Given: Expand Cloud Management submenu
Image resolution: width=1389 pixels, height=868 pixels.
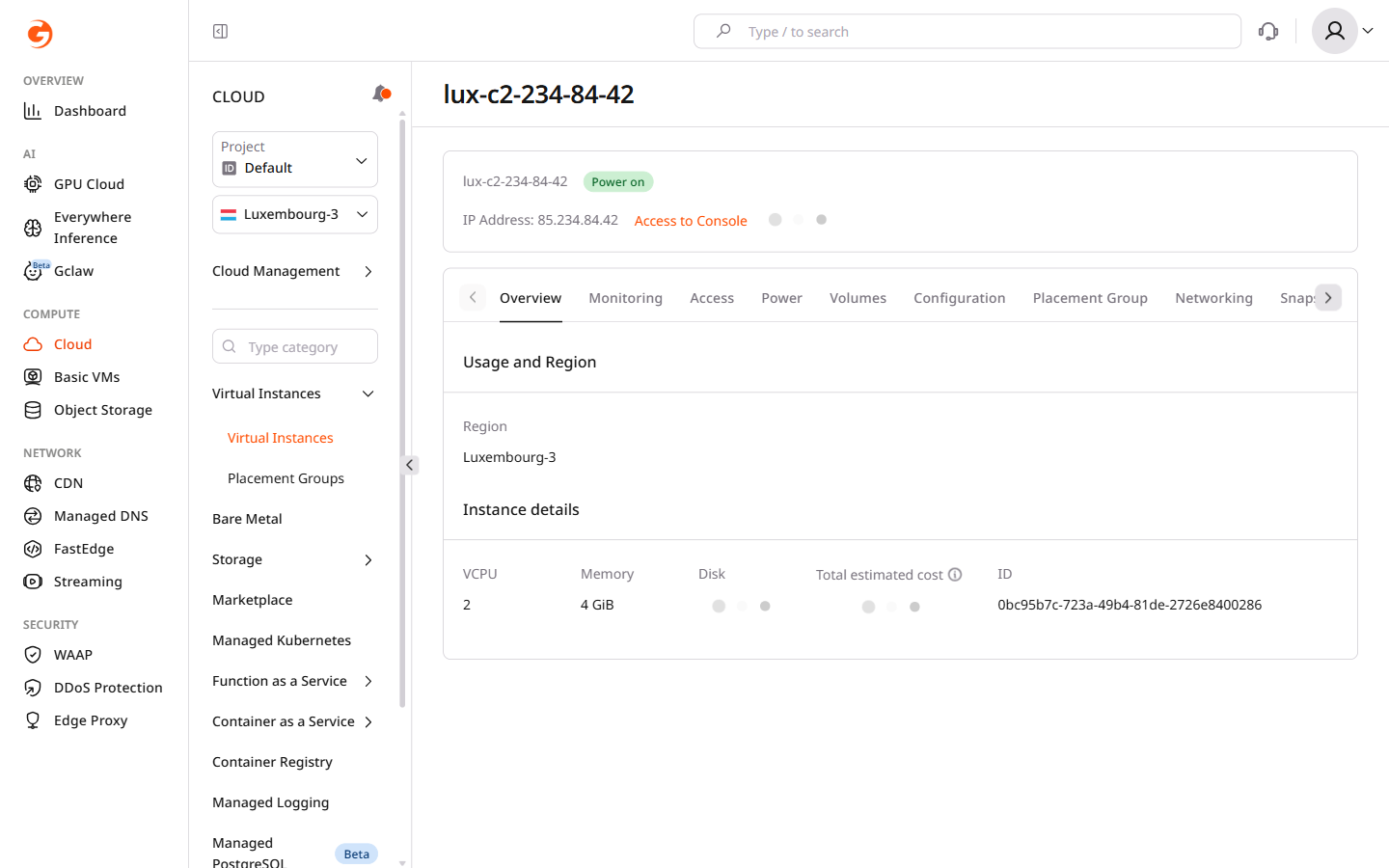Looking at the screenshot, I should pyautogui.click(x=293, y=271).
